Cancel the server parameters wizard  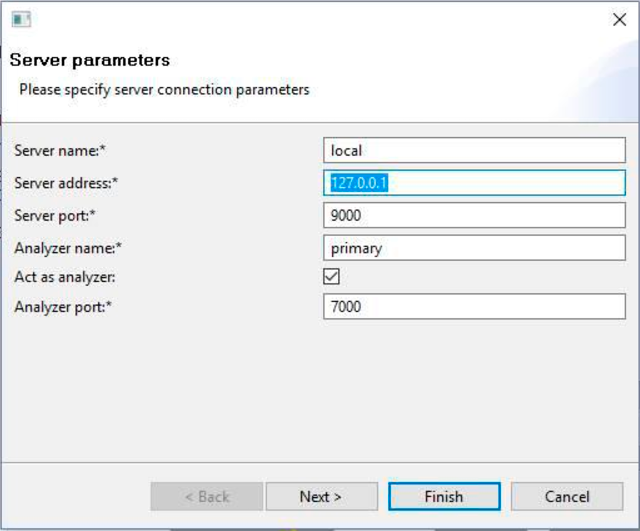coord(567,496)
